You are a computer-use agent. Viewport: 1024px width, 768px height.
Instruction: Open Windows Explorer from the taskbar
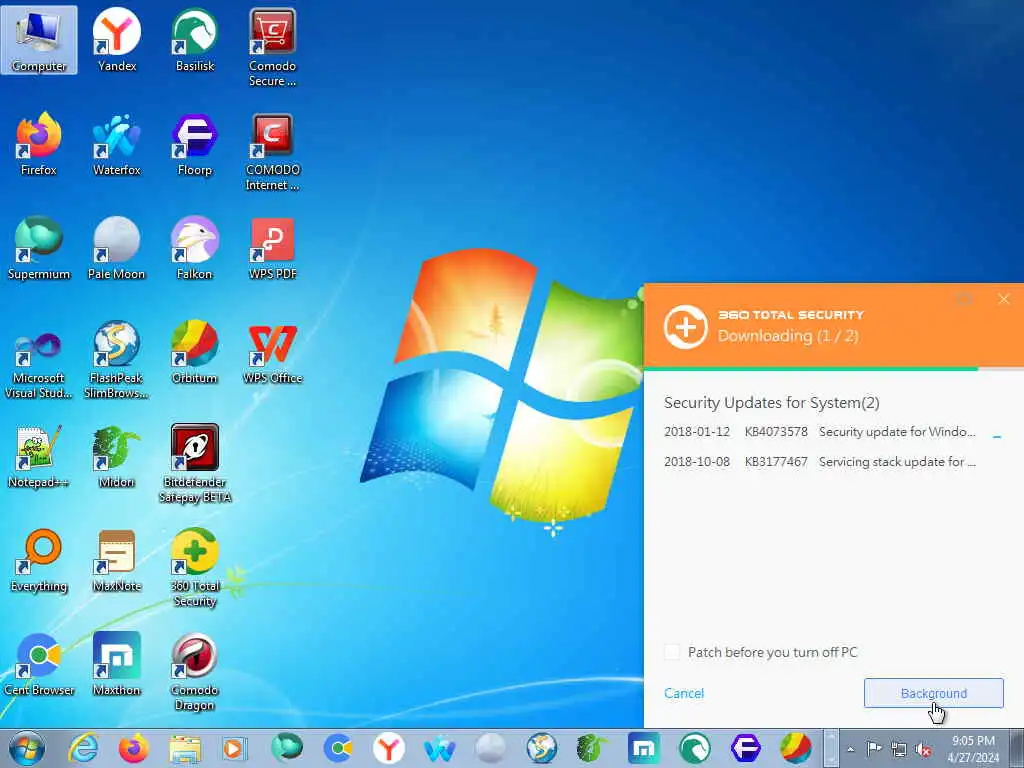point(185,748)
